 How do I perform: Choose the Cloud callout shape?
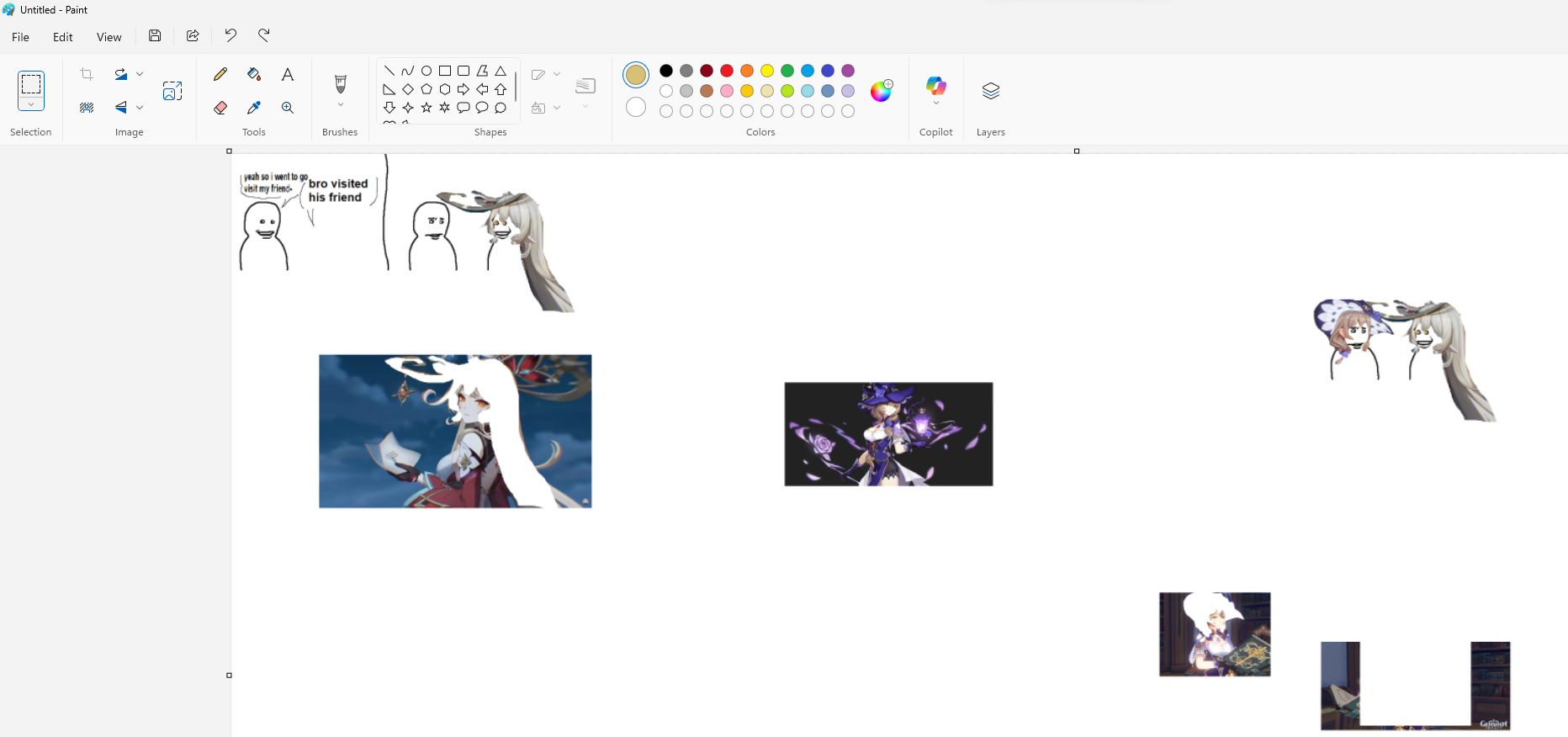click(501, 108)
